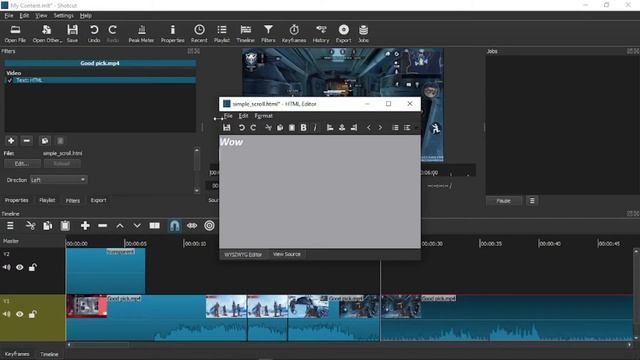Open the Edit menu in Shotcut
The height and width of the screenshot is (360, 640).
click(24, 16)
